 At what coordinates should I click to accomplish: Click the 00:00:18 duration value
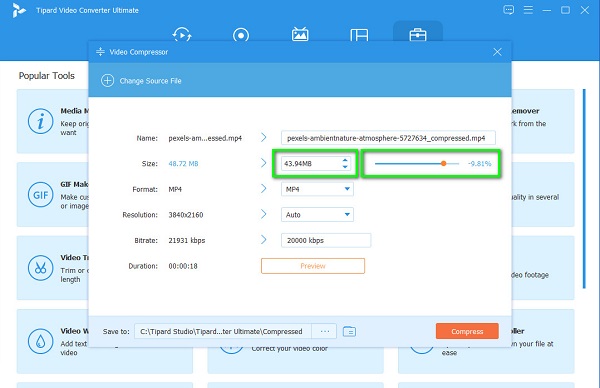coord(183,266)
